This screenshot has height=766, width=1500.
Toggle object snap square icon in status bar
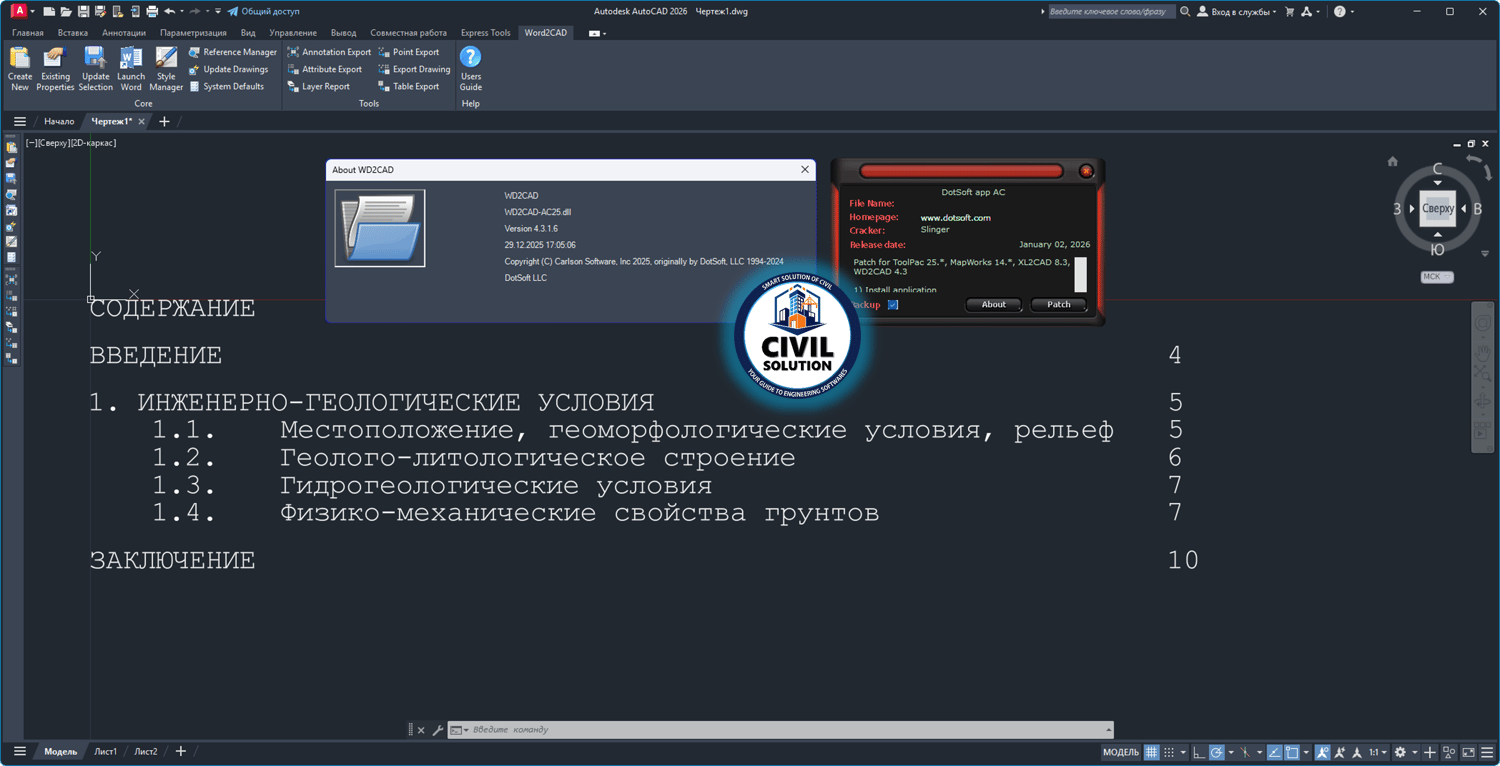(1292, 752)
